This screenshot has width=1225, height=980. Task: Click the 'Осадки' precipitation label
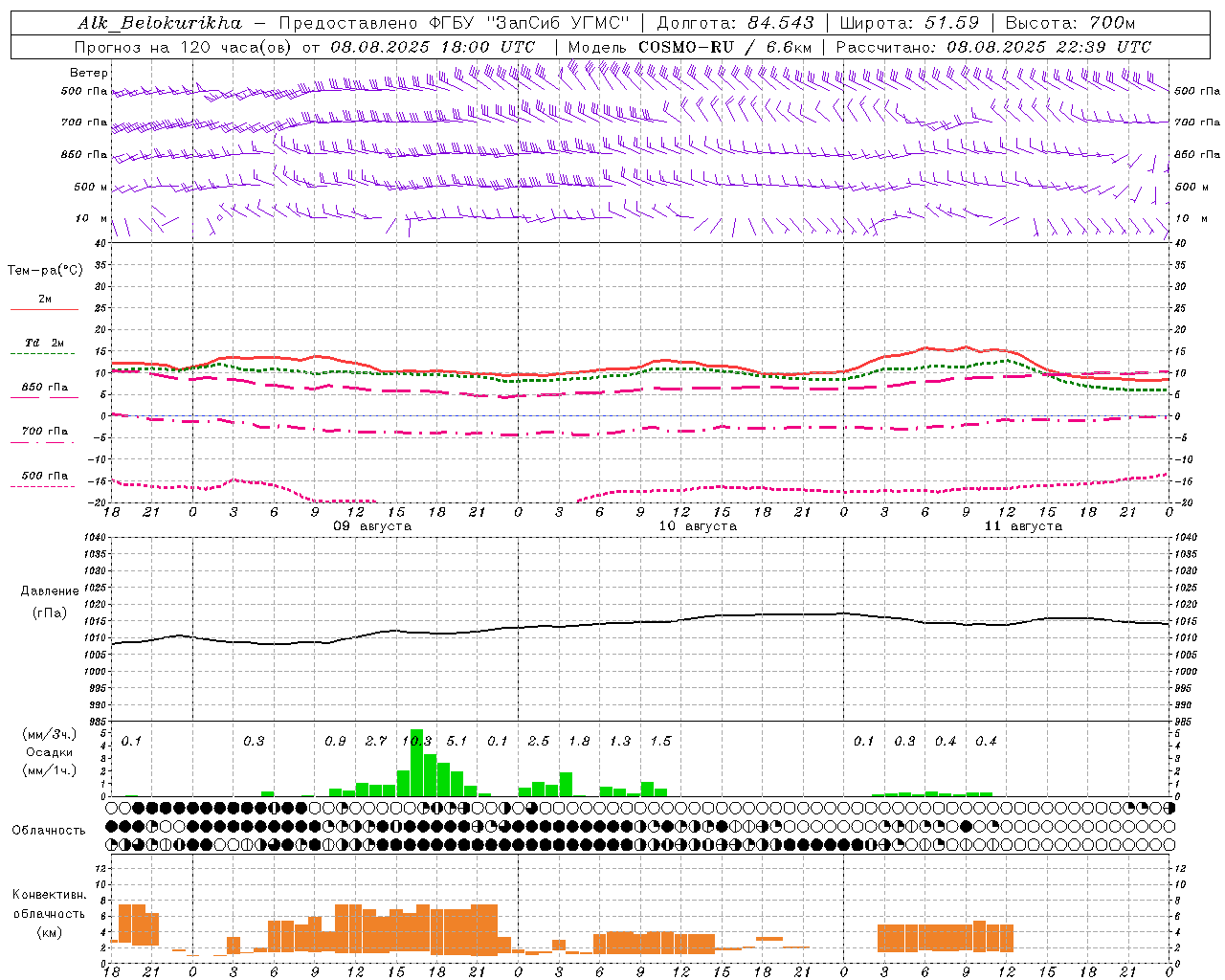pos(49,752)
